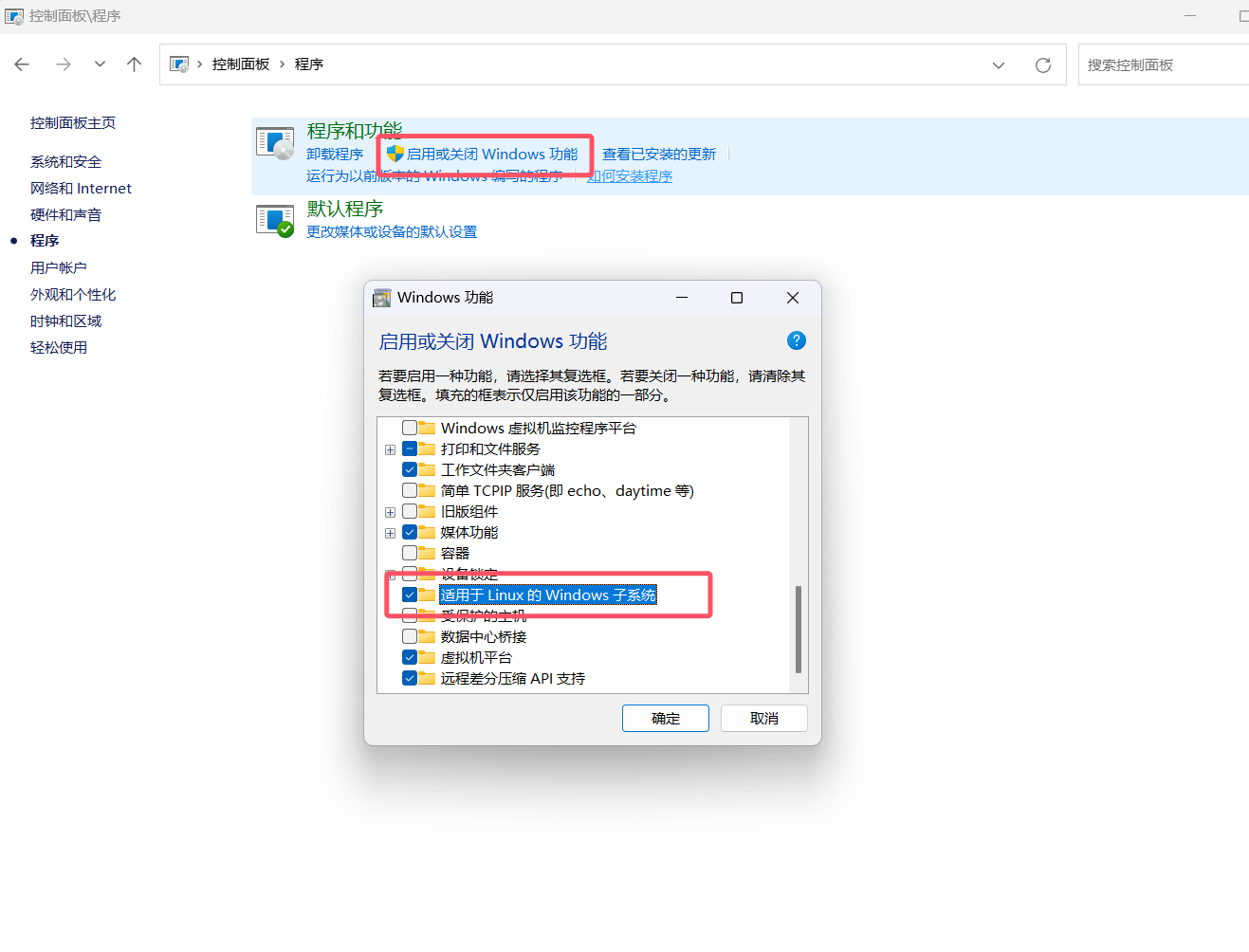Viewport: 1249px width, 952px height.
Task: Click the back navigation arrow
Action: pos(22,64)
